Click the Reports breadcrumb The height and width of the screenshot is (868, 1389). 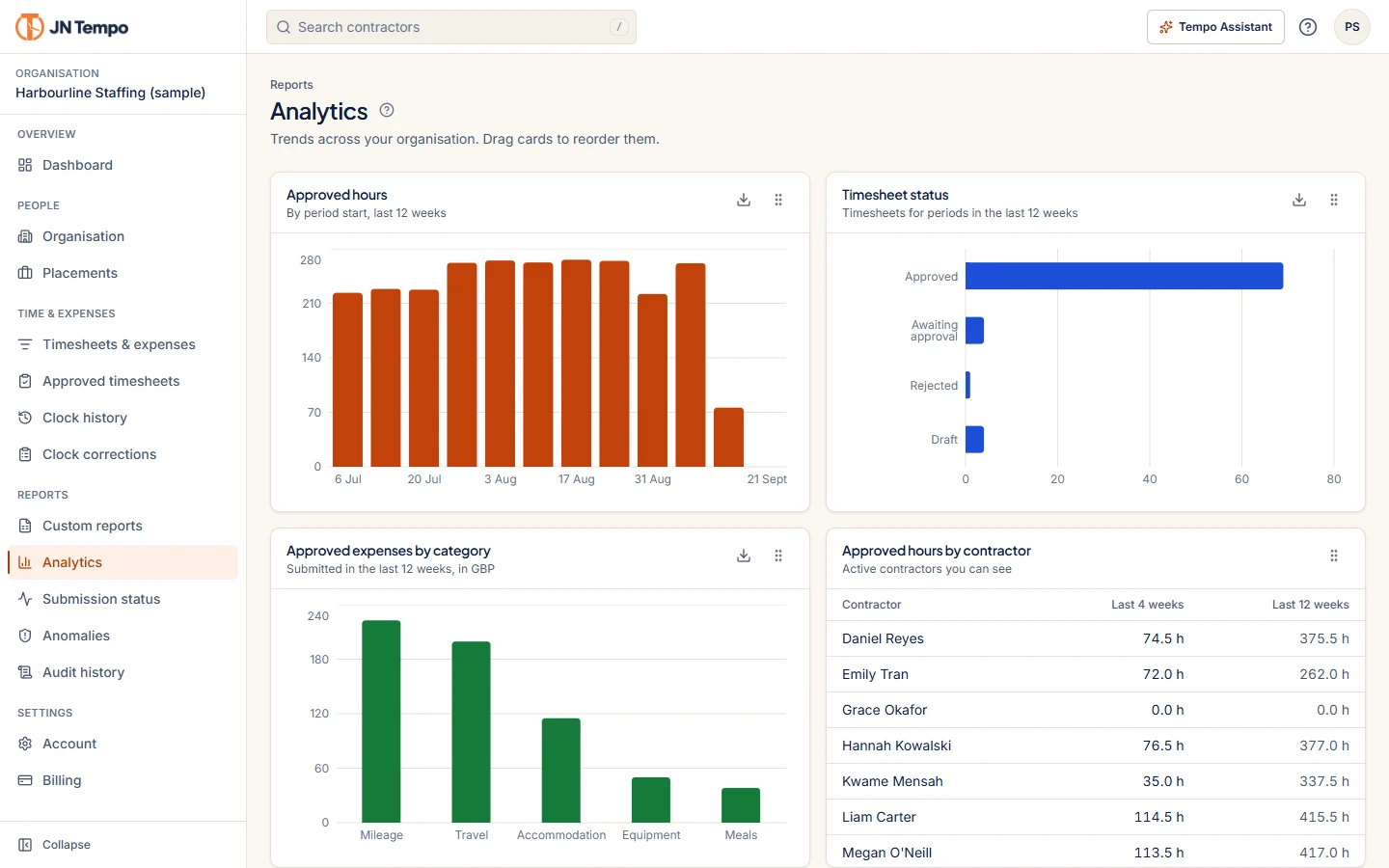[x=291, y=85]
